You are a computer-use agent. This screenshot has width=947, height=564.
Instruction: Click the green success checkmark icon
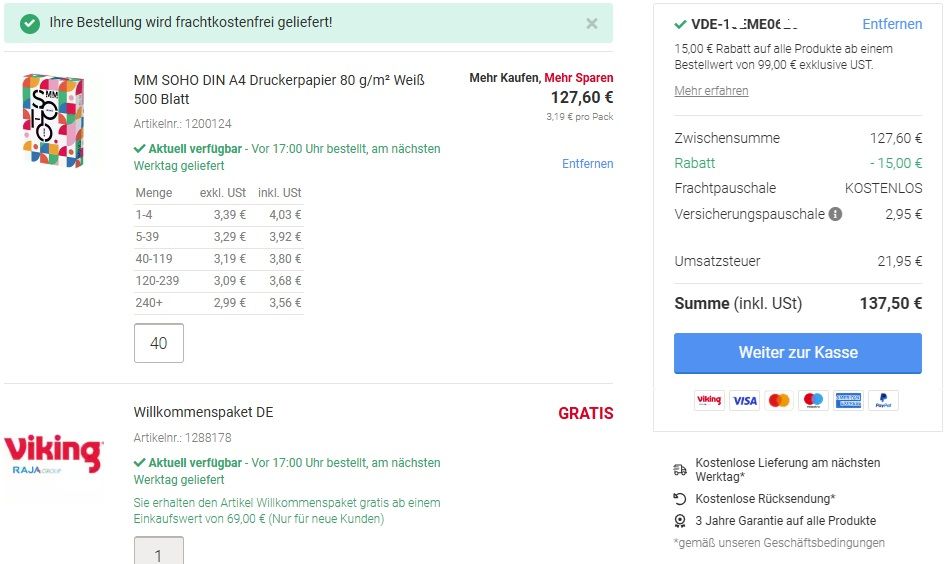point(30,24)
